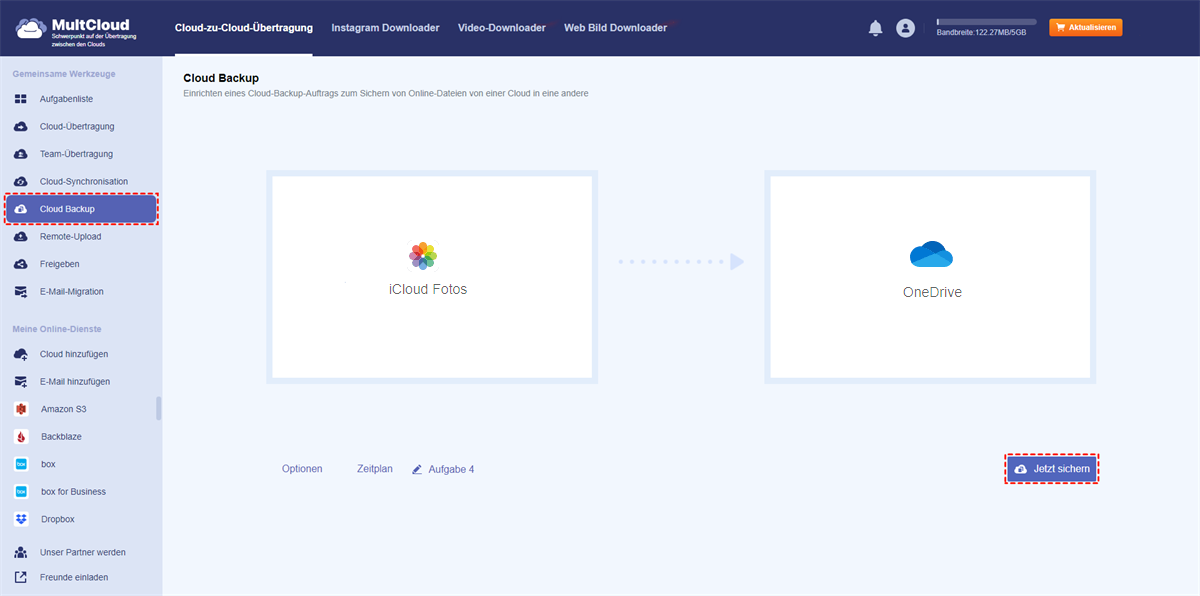Click the Jetzt sichern button

[x=1051, y=469]
